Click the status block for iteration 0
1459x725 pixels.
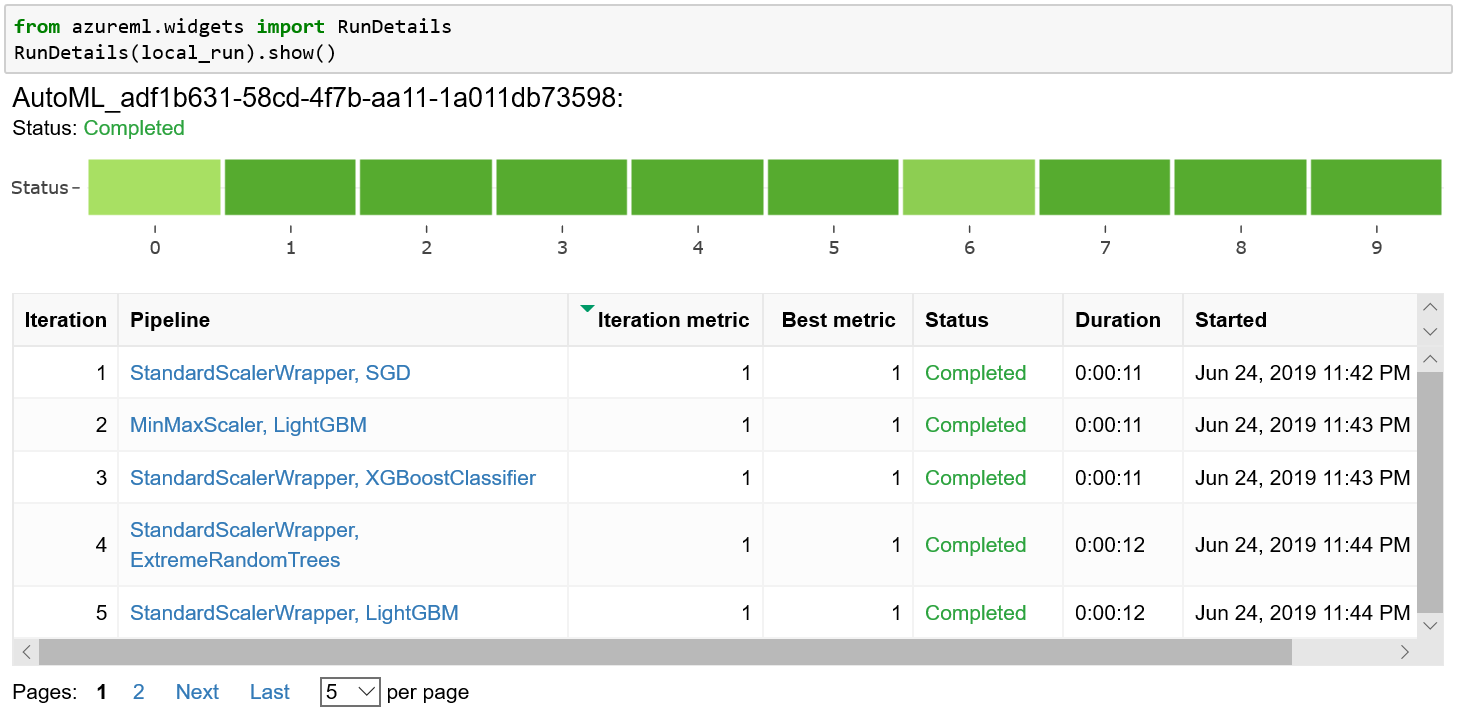tap(154, 187)
